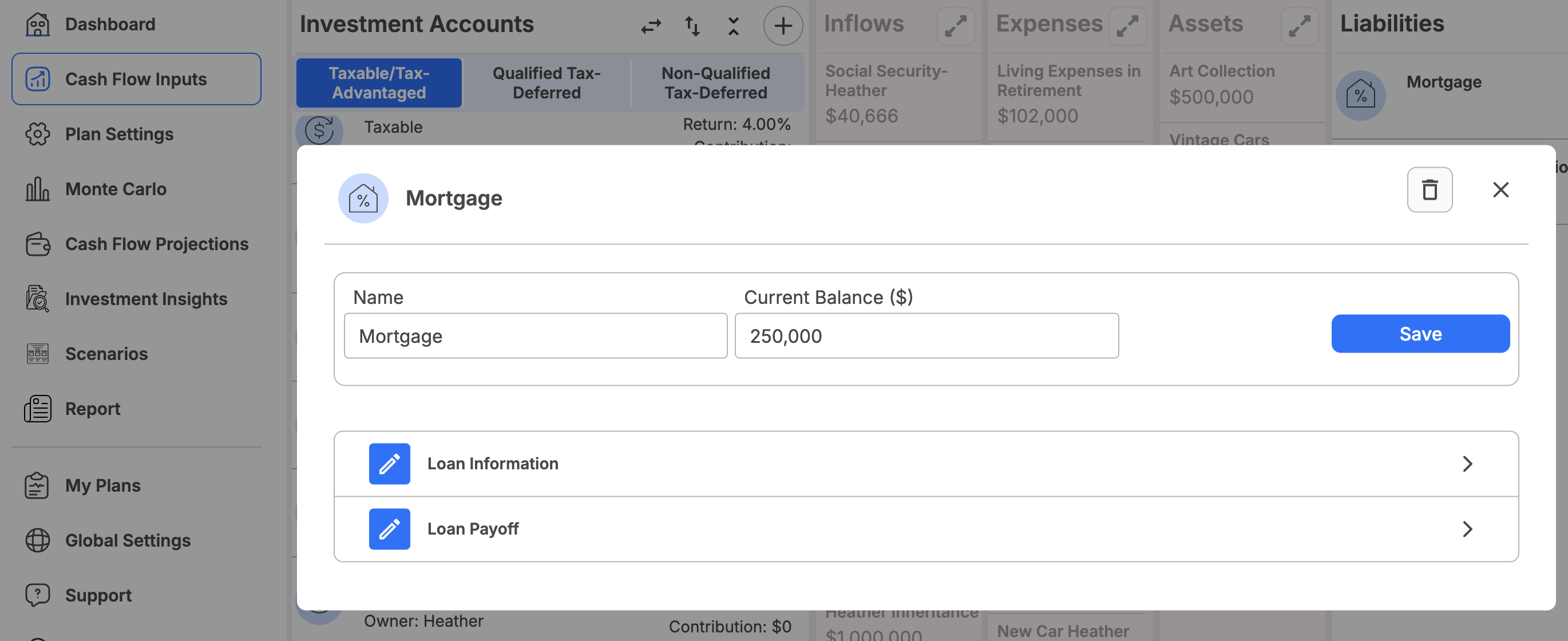Viewport: 1568px width, 641px height.
Task: Switch to Qualified Tax-Deferred tab
Action: pyautogui.click(x=546, y=83)
